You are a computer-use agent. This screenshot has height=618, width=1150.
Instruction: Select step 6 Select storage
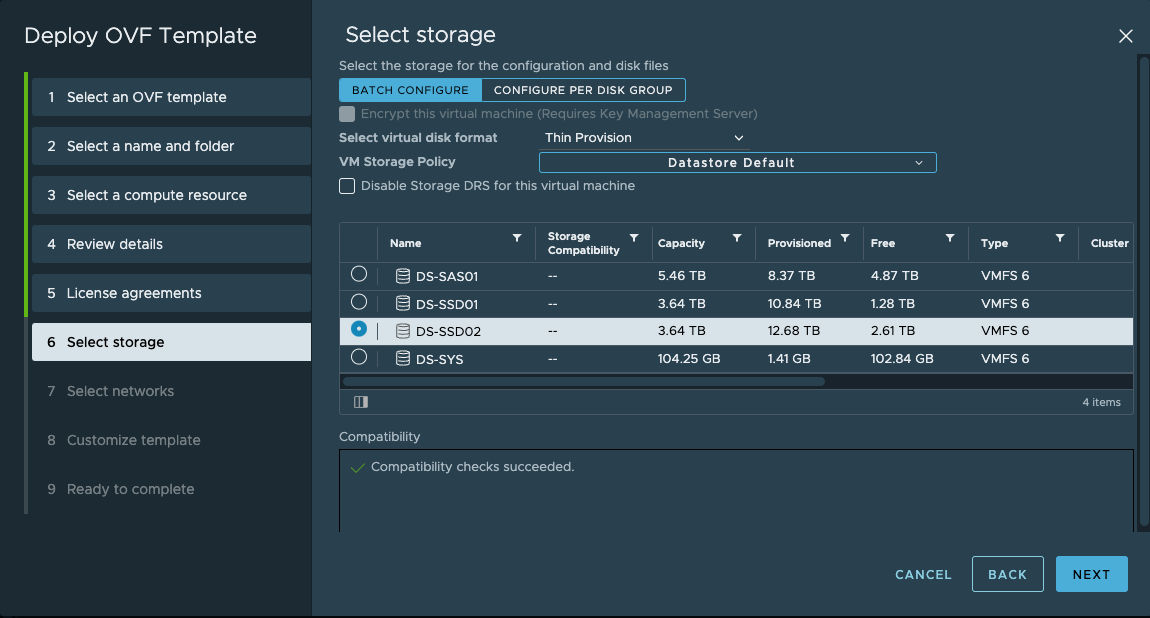tap(172, 342)
